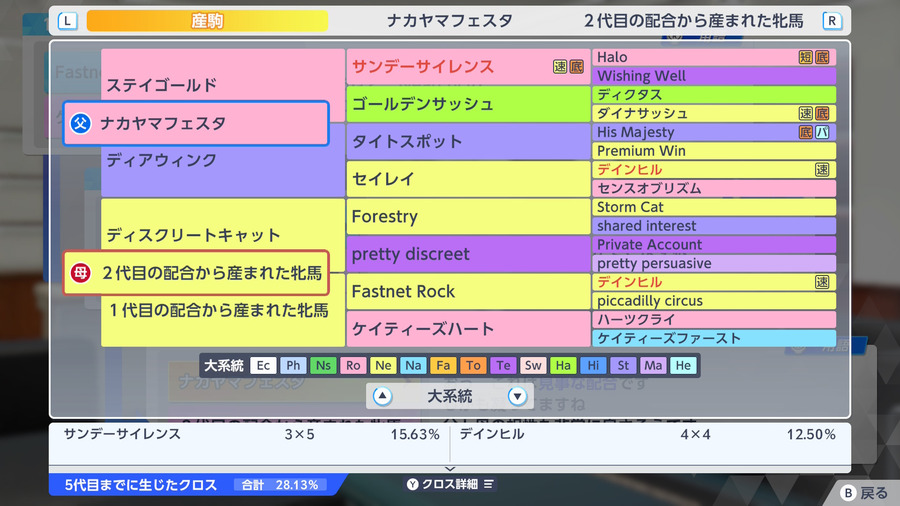Open Y クロス詳細 cross details

click(x=450, y=484)
